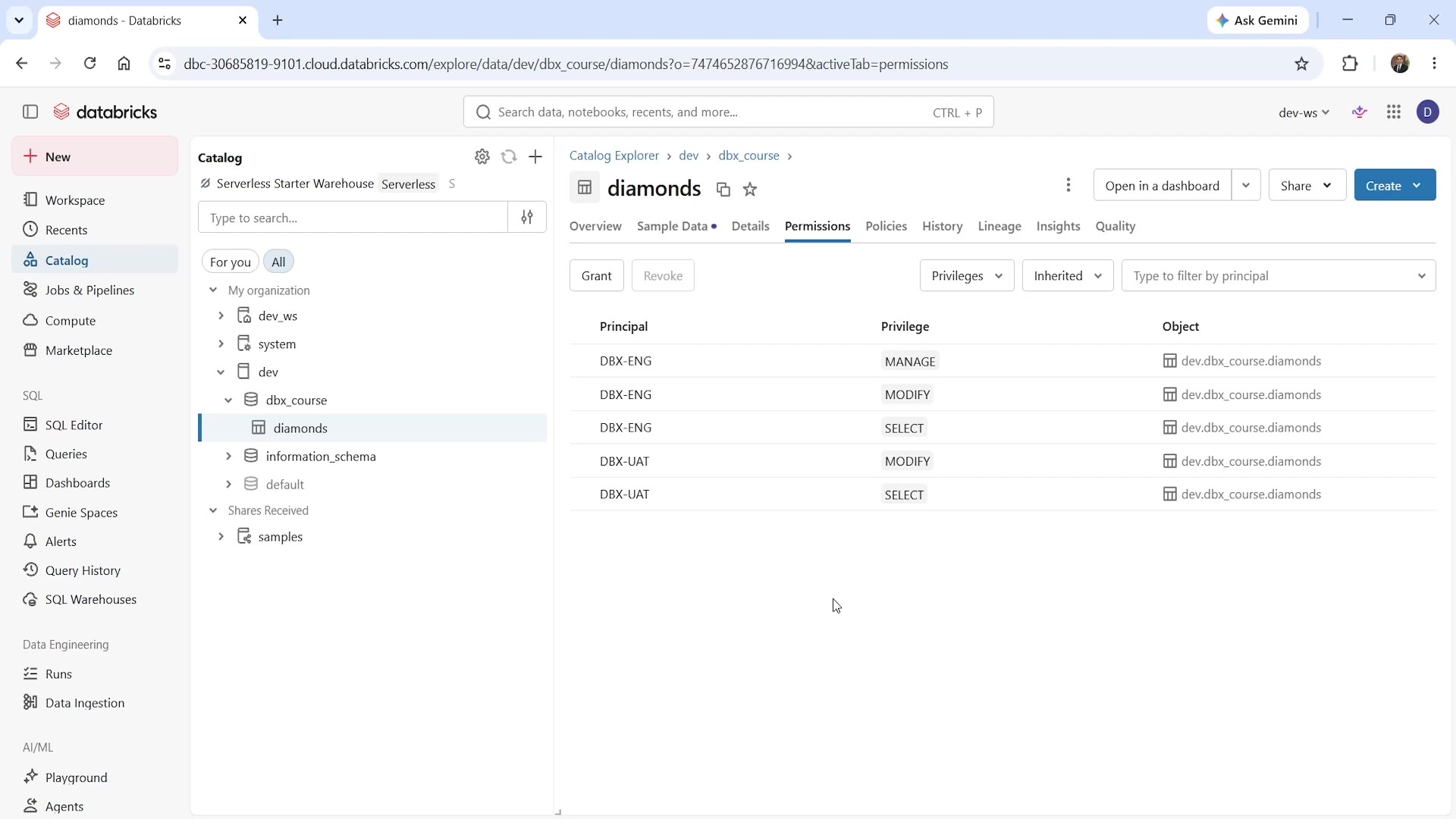Expand system catalog node
This screenshot has height=819, width=1456.
(221, 344)
